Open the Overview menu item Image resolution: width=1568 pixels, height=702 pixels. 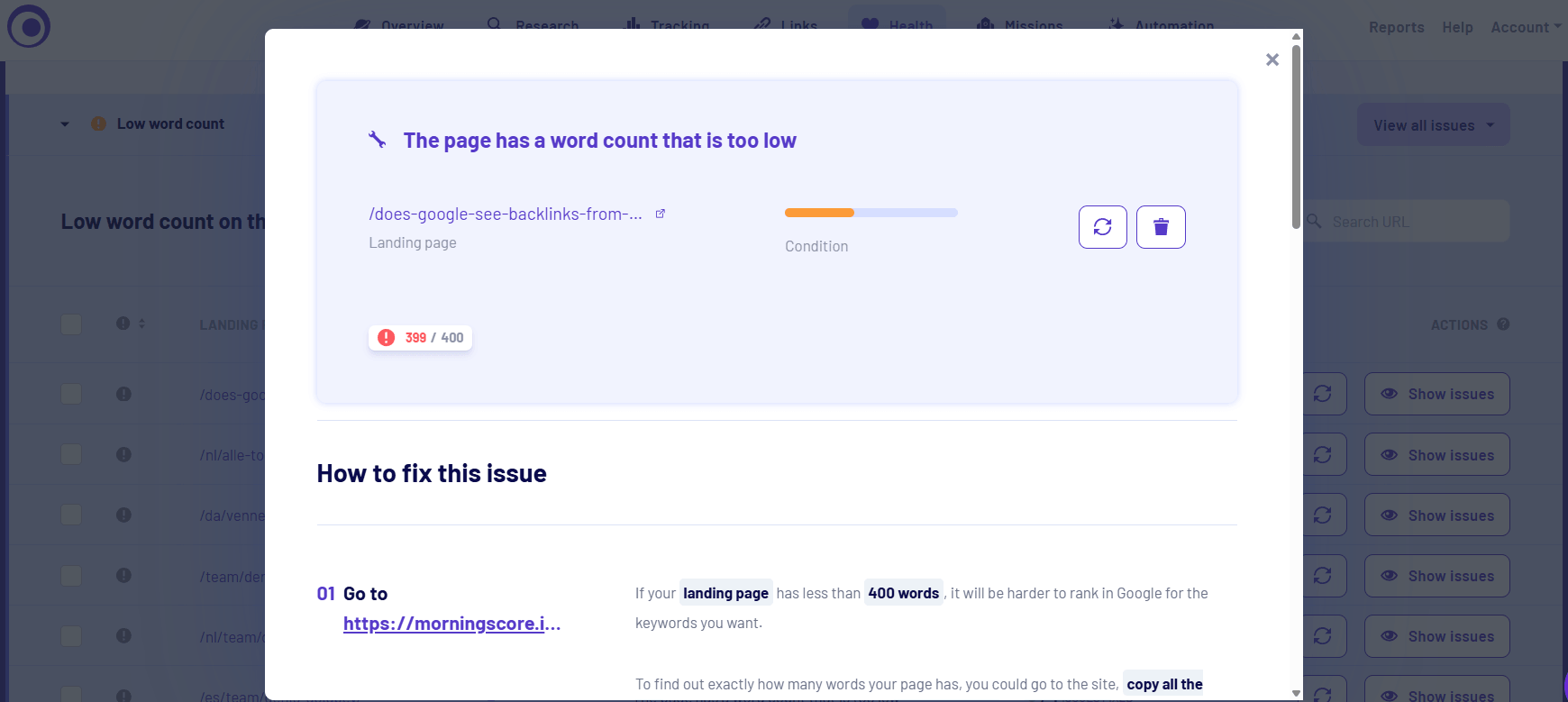[399, 25]
